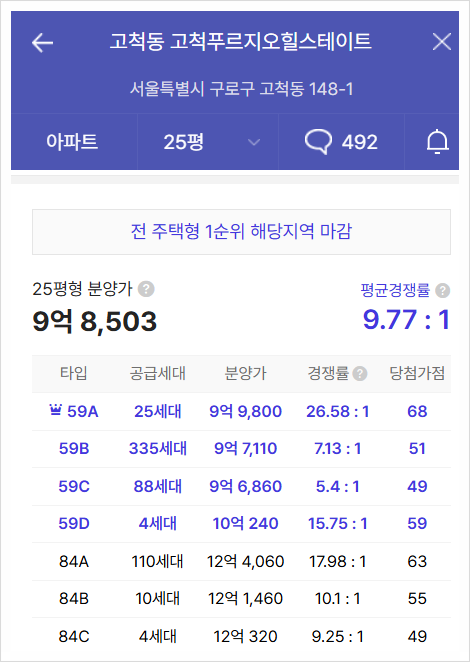The image size is (470, 662).
Task: Click 88세대 in the 59C row
Action: point(158,486)
